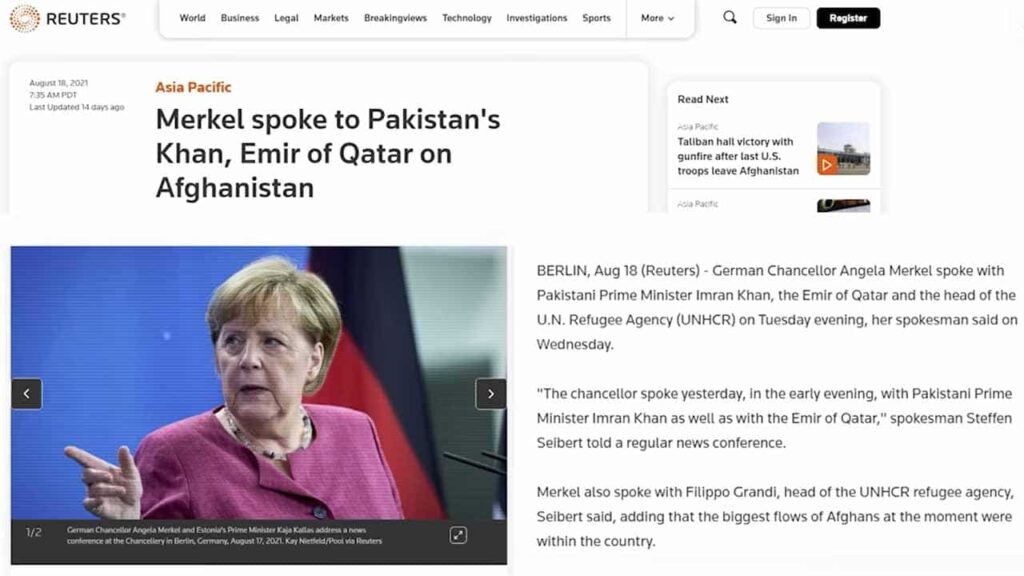Click the black Register button

[848, 18]
